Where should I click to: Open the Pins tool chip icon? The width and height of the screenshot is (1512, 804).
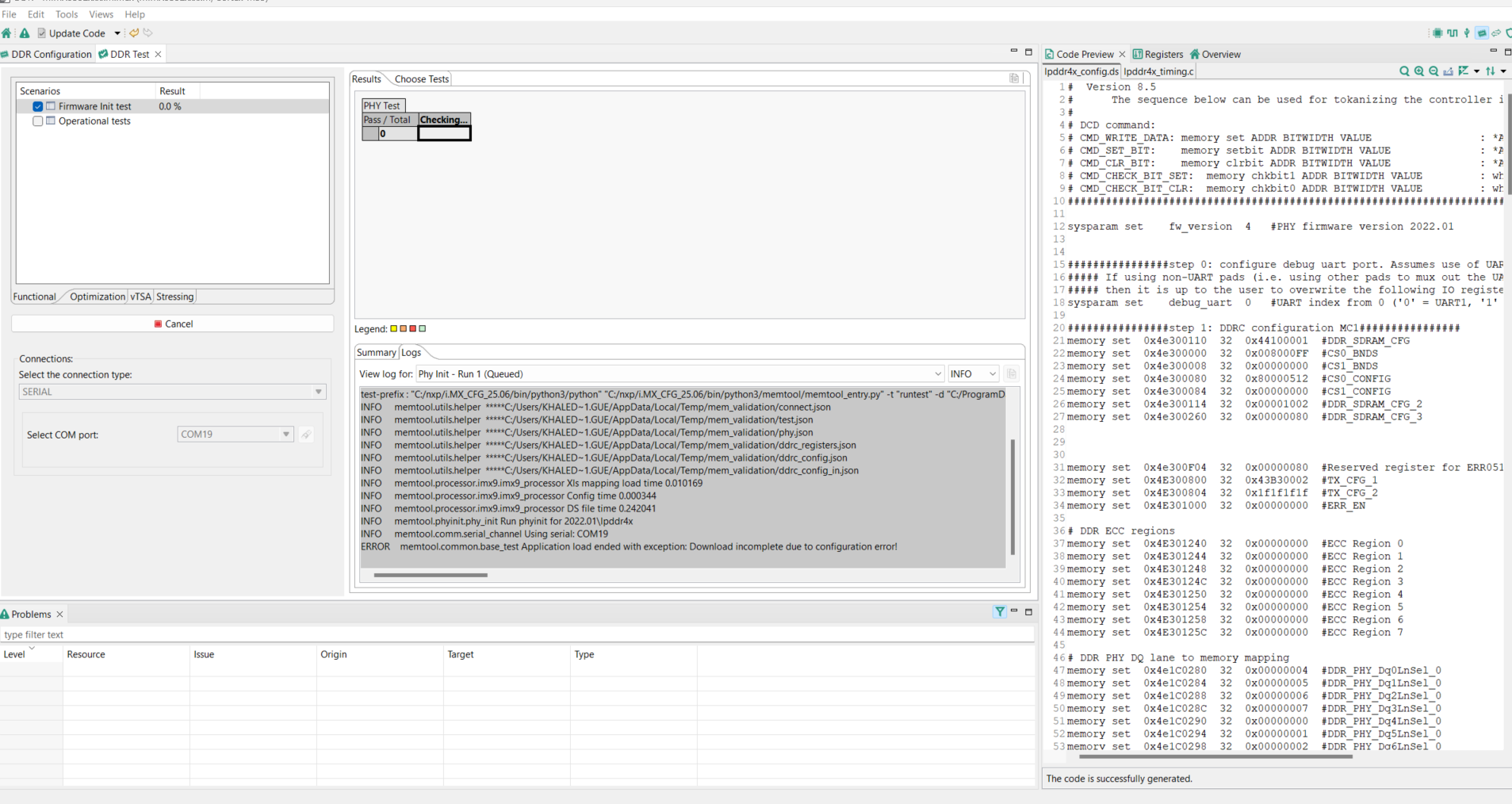[1437, 33]
